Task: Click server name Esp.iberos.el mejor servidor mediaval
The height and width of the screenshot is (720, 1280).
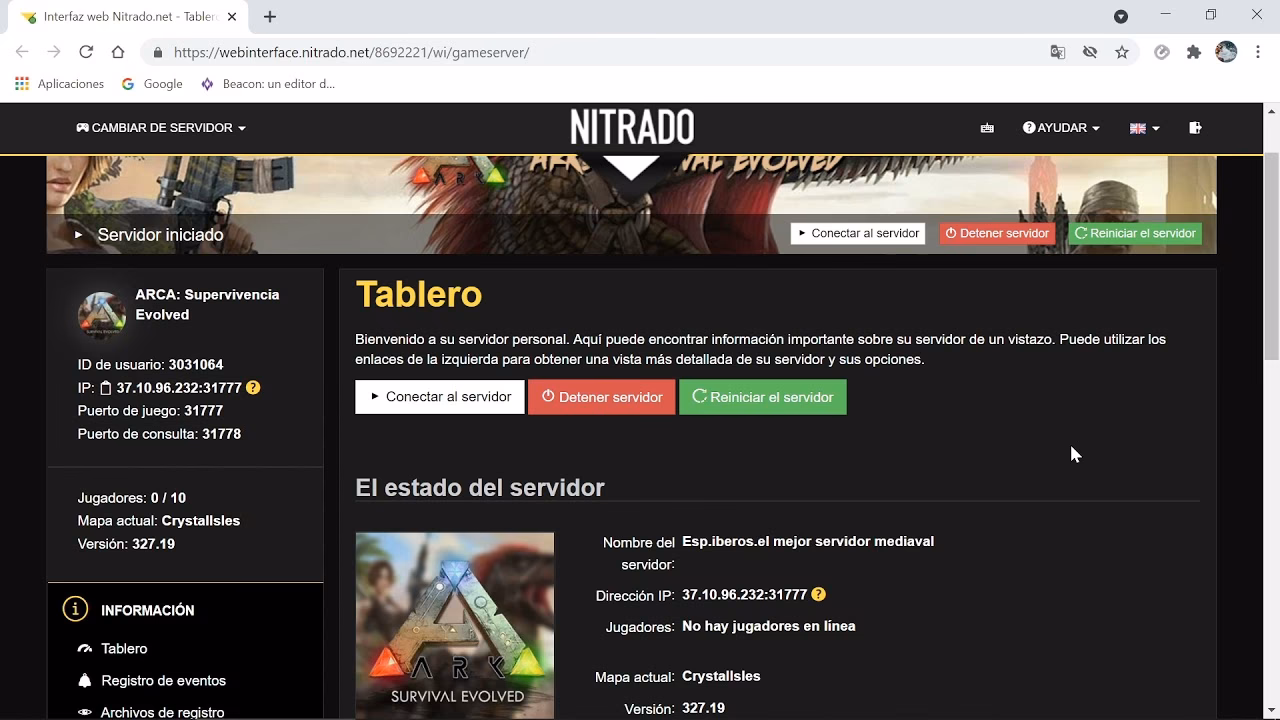Action: [808, 541]
